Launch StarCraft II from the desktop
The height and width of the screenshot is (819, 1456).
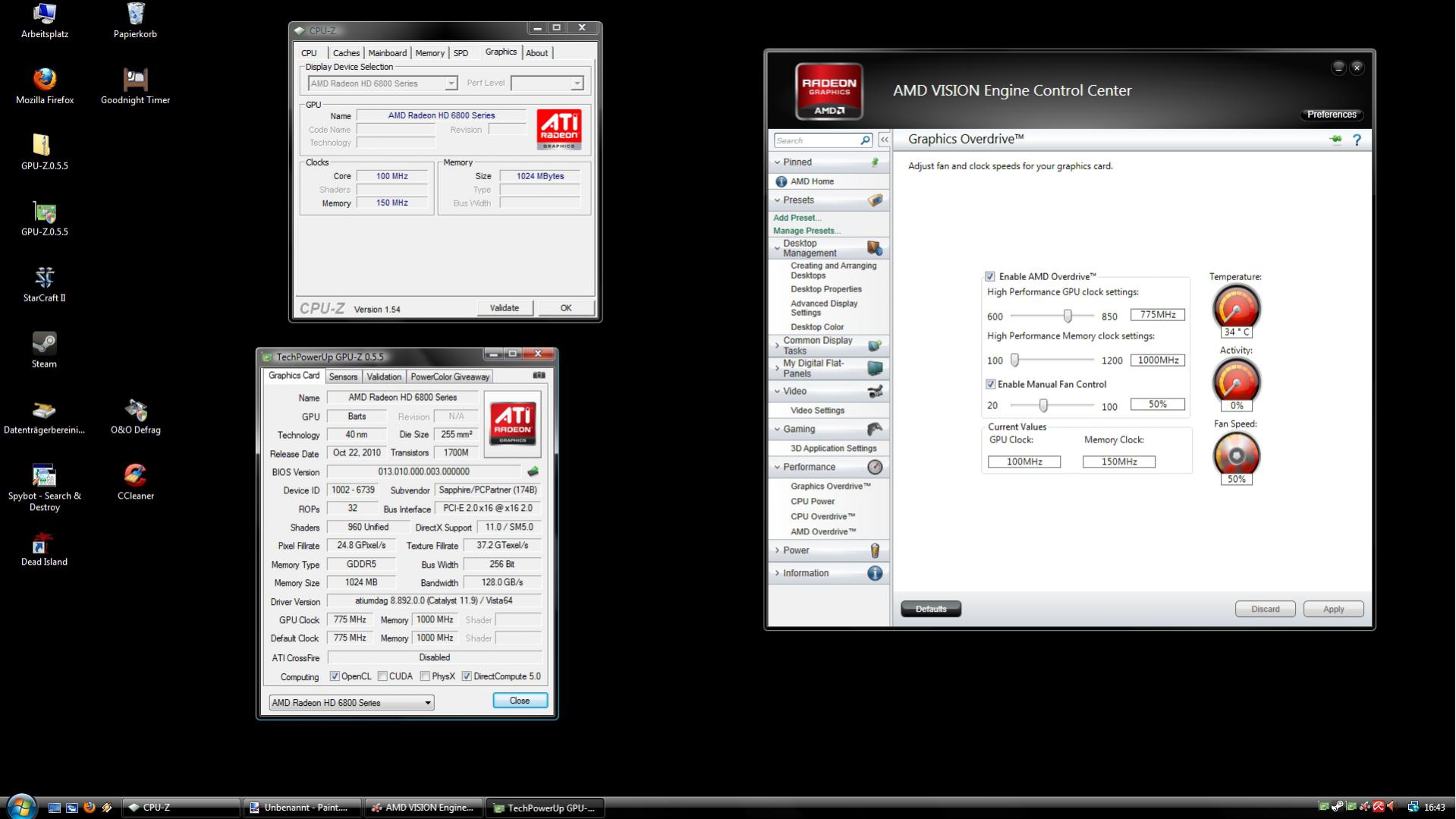click(x=45, y=285)
